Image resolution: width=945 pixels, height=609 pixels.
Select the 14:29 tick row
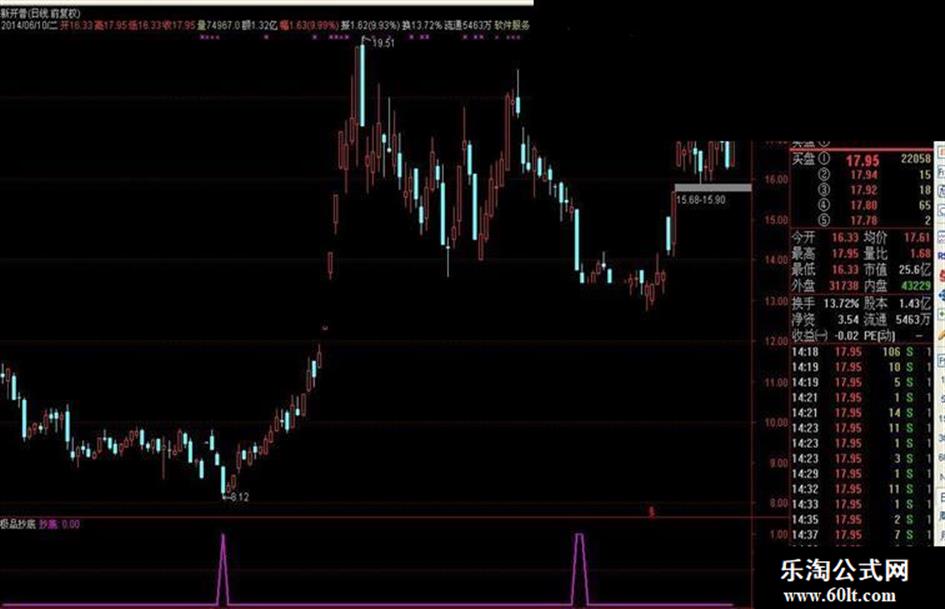pos(861,474)
